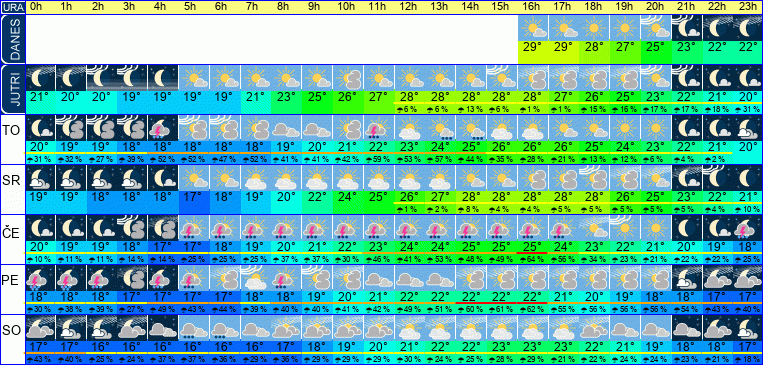The image size is (763, 365).
Task: Click the PE row 7h windy cloud icon
Action: (255, 278)
